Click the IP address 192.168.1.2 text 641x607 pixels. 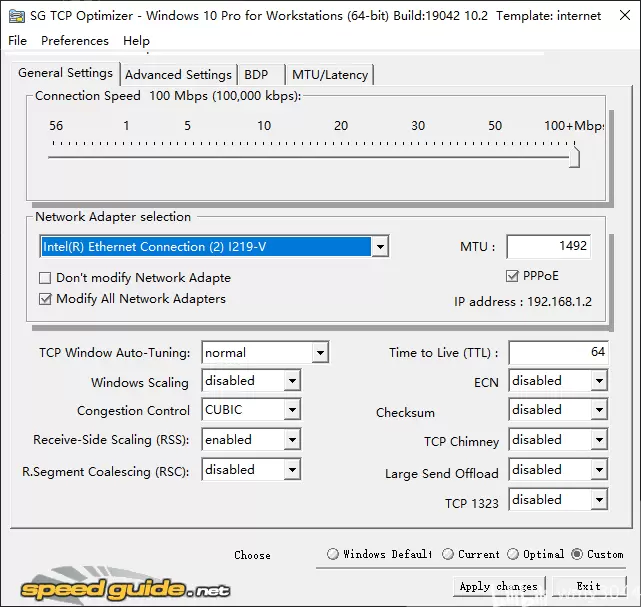(523, 302)
